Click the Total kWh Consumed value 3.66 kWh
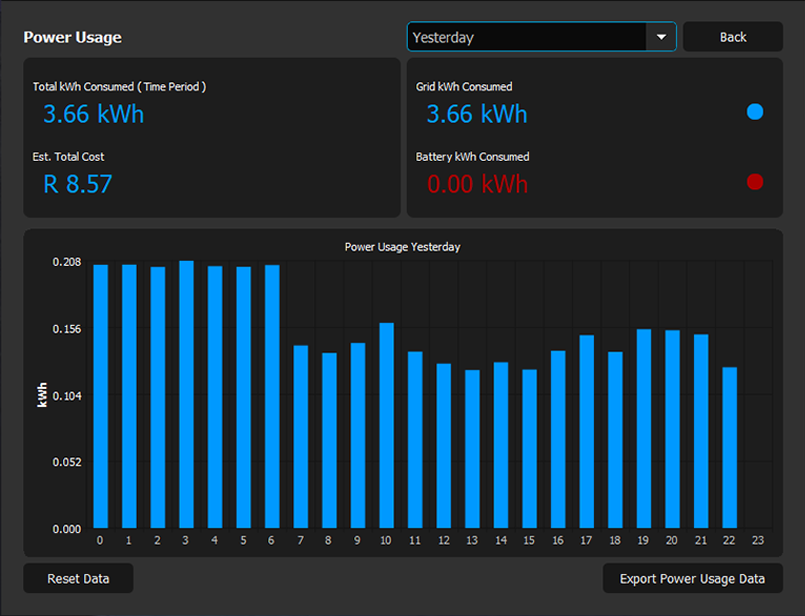This screenshot has width=805, height=616. pos(92,115)
